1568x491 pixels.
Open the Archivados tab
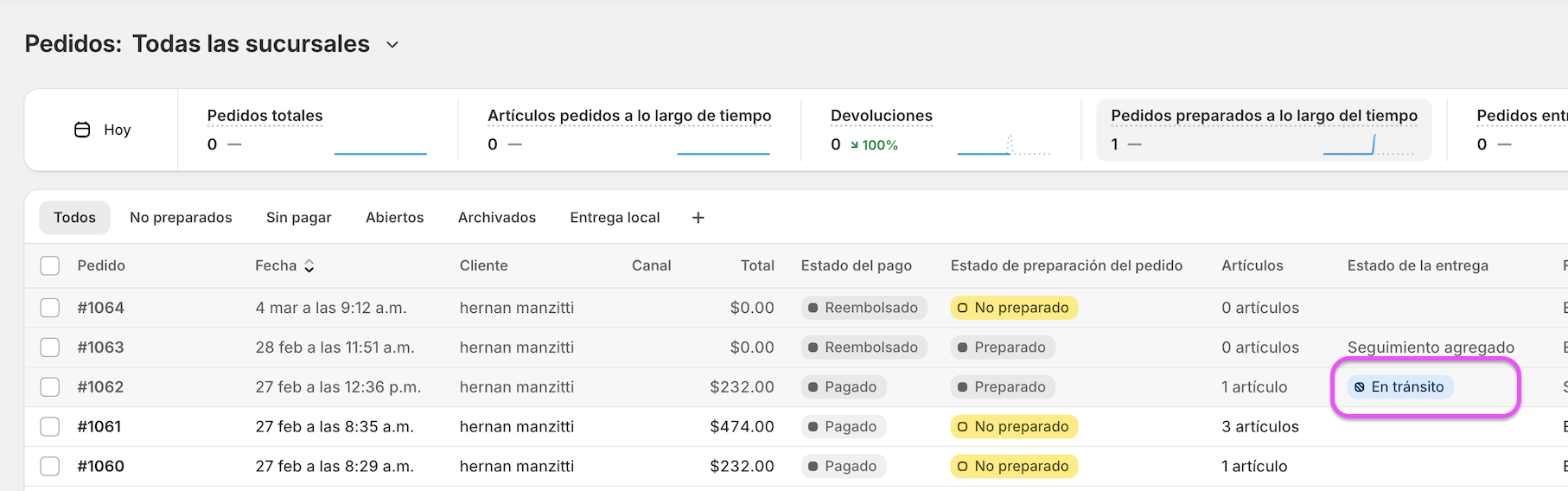[497, 218]
